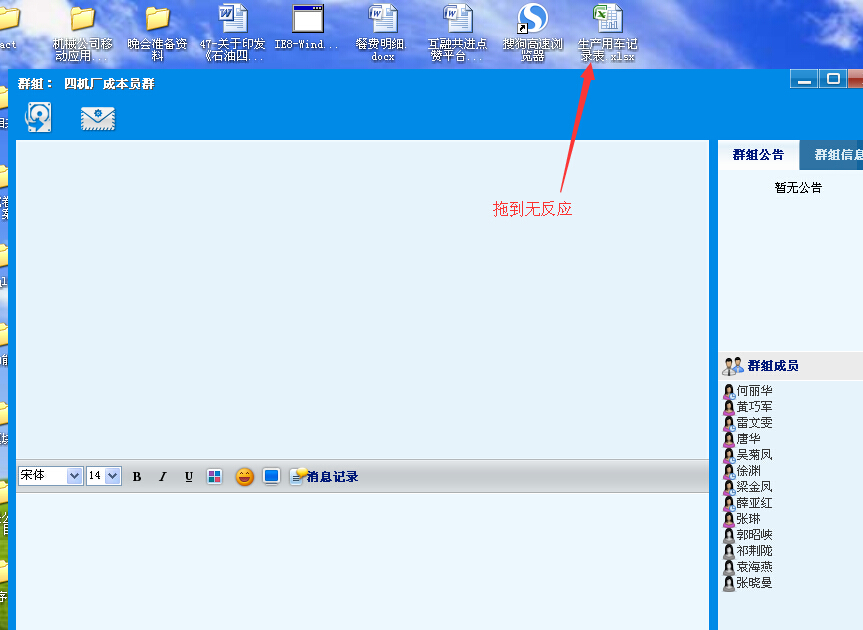This screenshot has height=630, width=863.
Task: Toggle italic text formatting
Action: (162, 476)
